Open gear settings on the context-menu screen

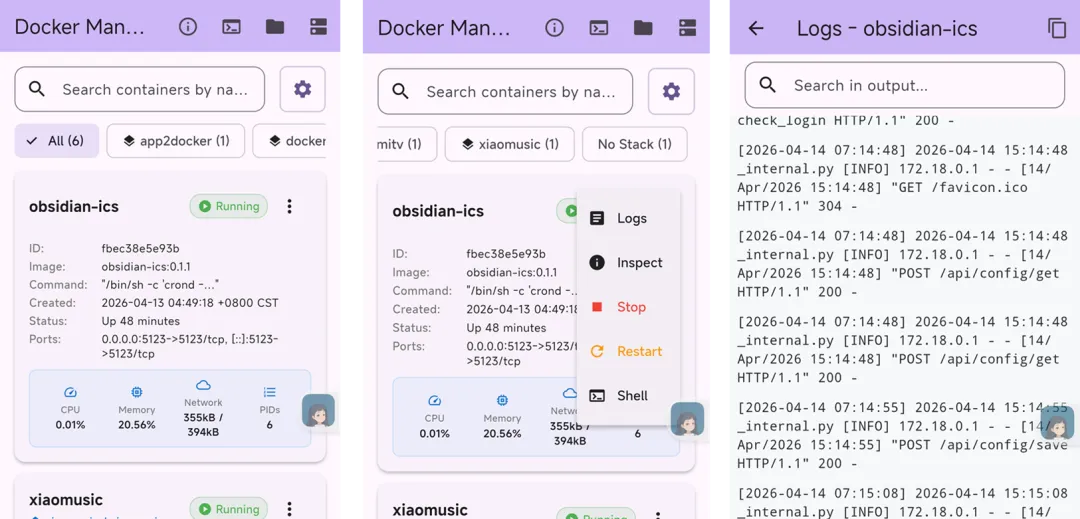(x=671, y=92)
